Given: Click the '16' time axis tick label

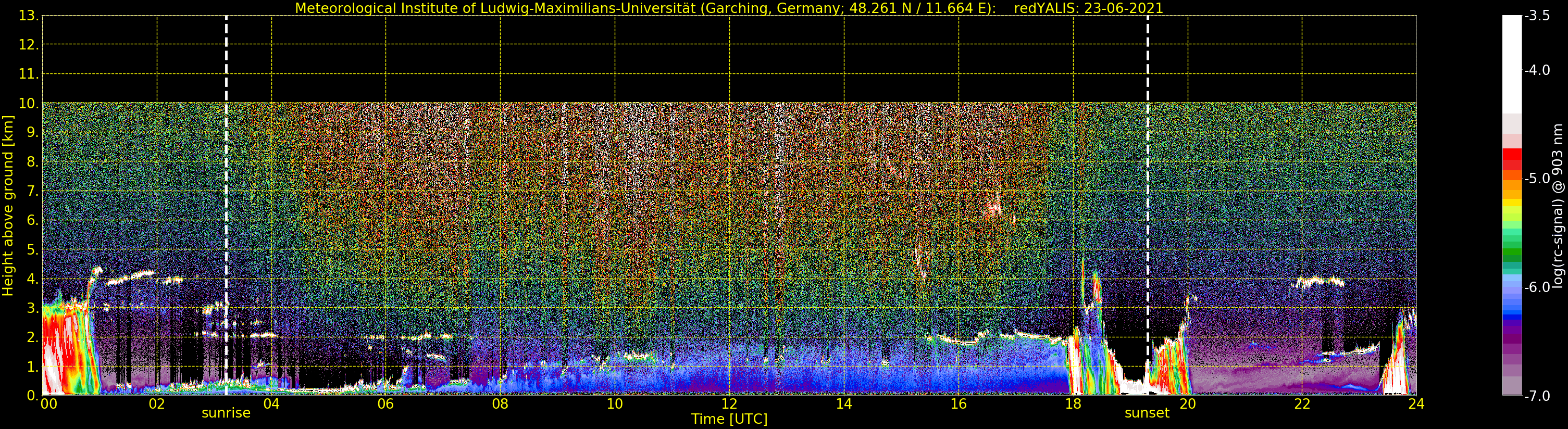Looking at the screenshot, I should 959,404.
